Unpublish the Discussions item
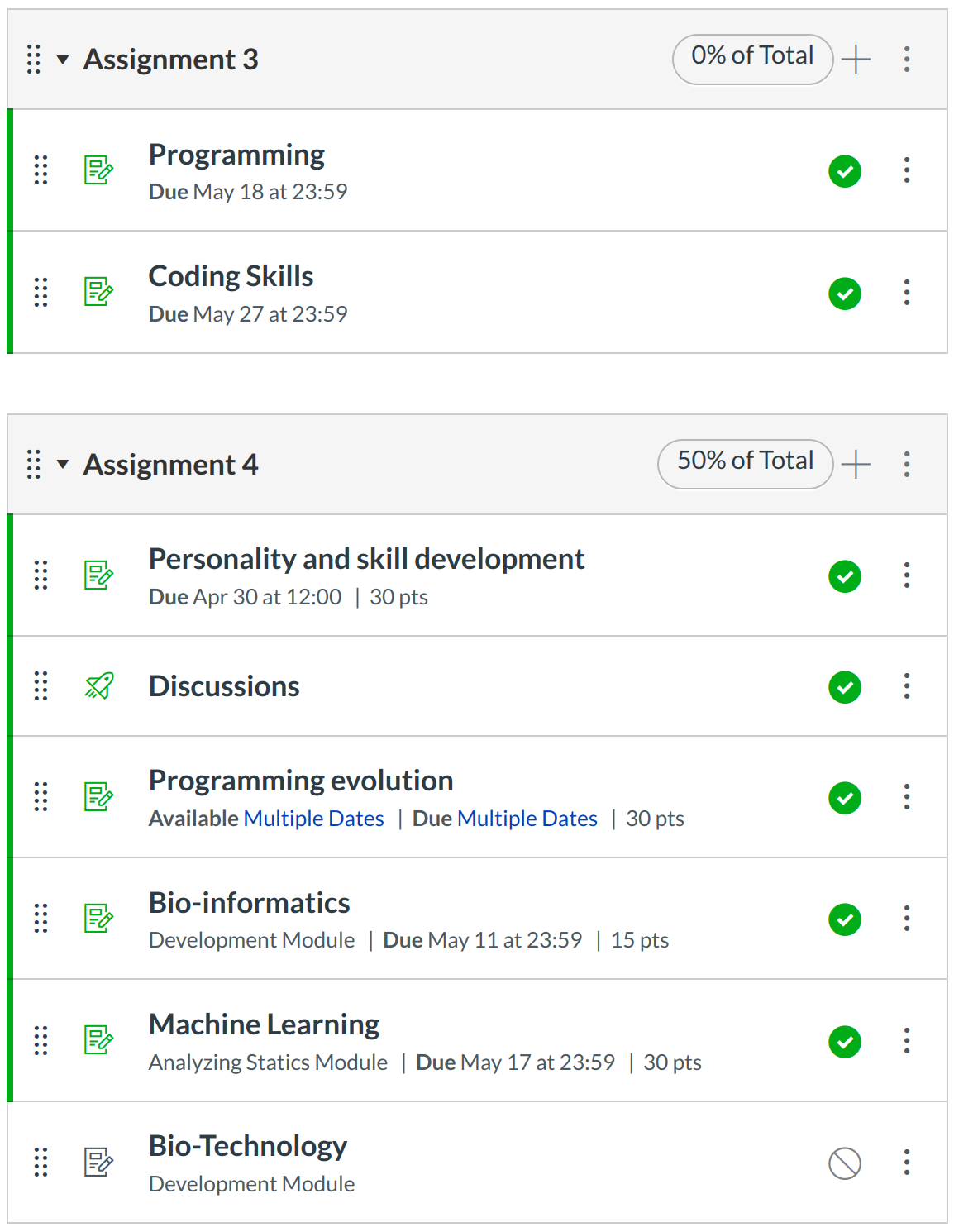 tap(844, 687)
